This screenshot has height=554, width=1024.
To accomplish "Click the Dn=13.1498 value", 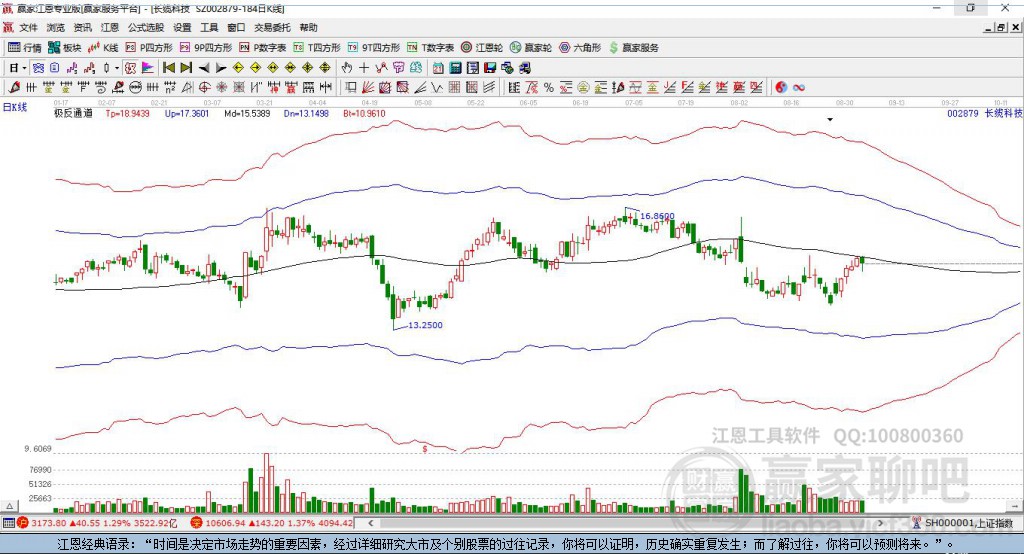I will point(306,113).
